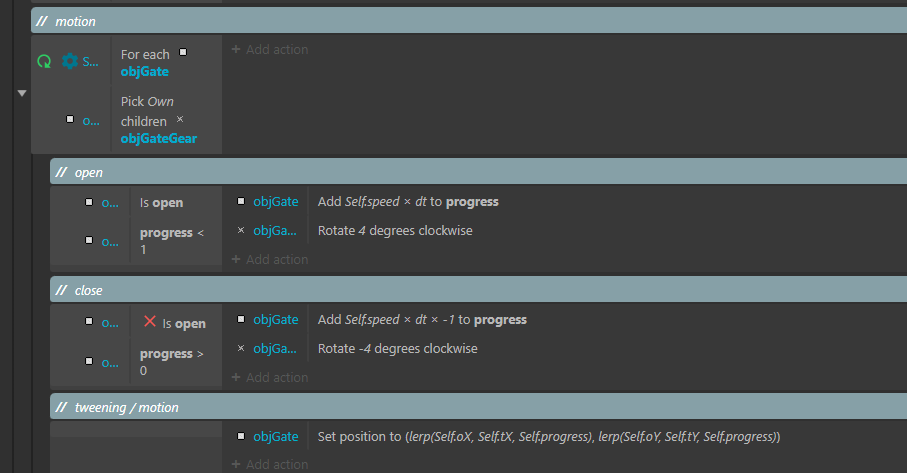The height and width of the screenshot is (473, 907).
Task: Click objGate icon beside Add Self.speed × dt action
Action: pyautogui.click(x=241, y=201)
